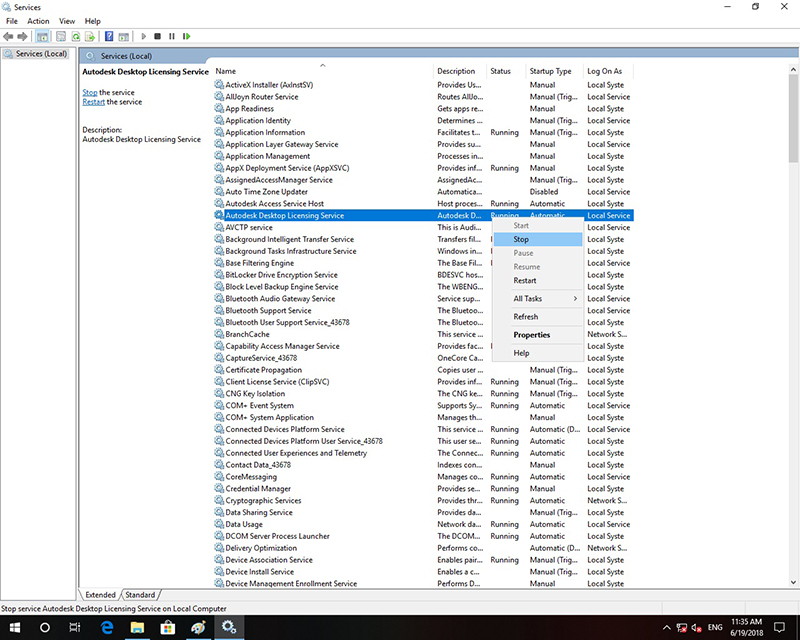Image resolution: width=800 pixels, height=640 pixels.
Task: Sort by the Name column header
Action: click(323, 71)
